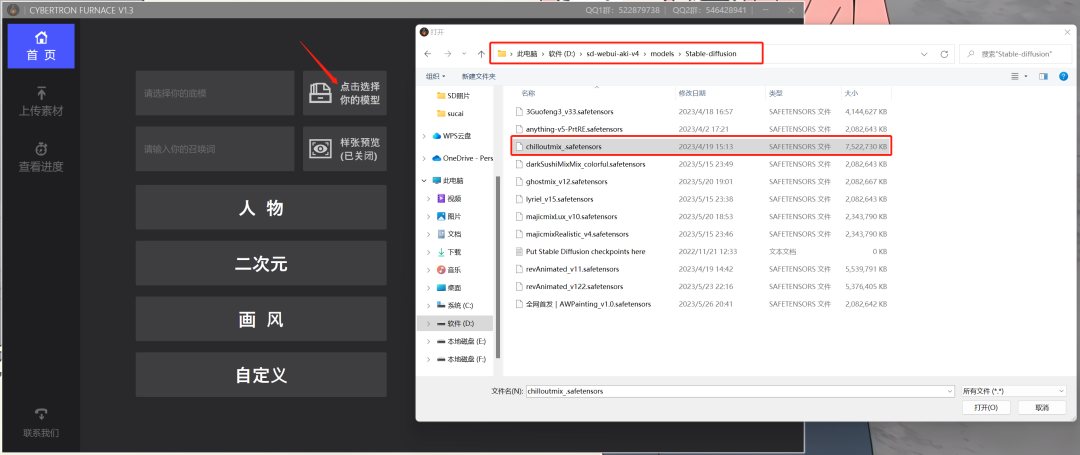Expand the WPS云盘 tree node

tap(424, 136)
